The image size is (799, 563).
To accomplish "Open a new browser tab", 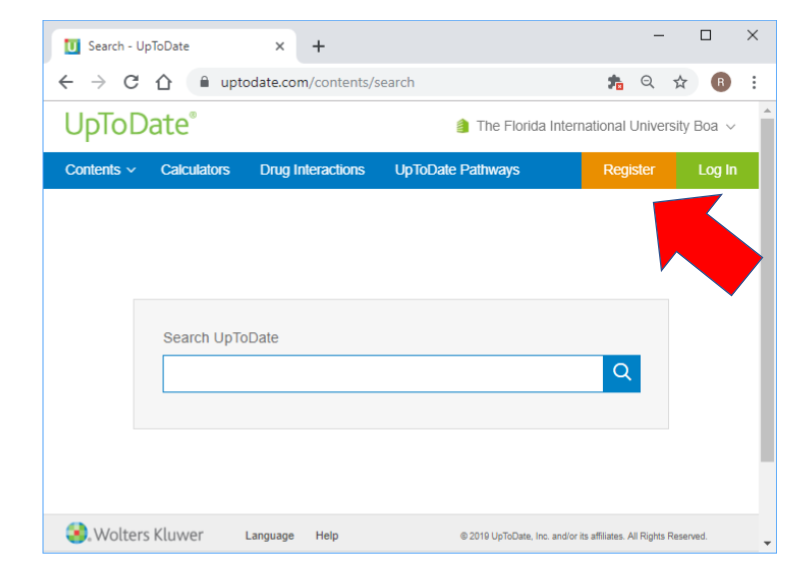I will [x=318, y=46].
